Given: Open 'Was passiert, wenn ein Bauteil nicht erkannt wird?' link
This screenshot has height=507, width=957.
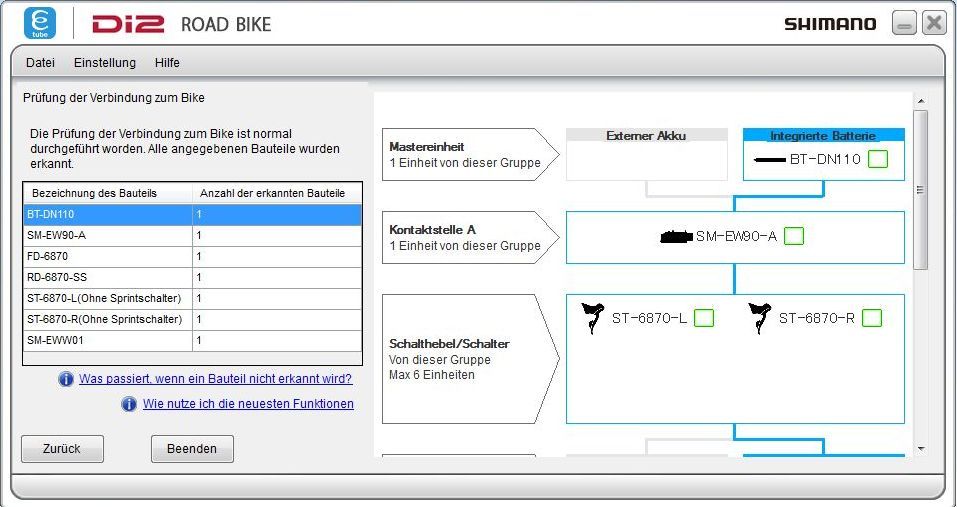Looking at the screenshot, I should (x=215, y=379).
